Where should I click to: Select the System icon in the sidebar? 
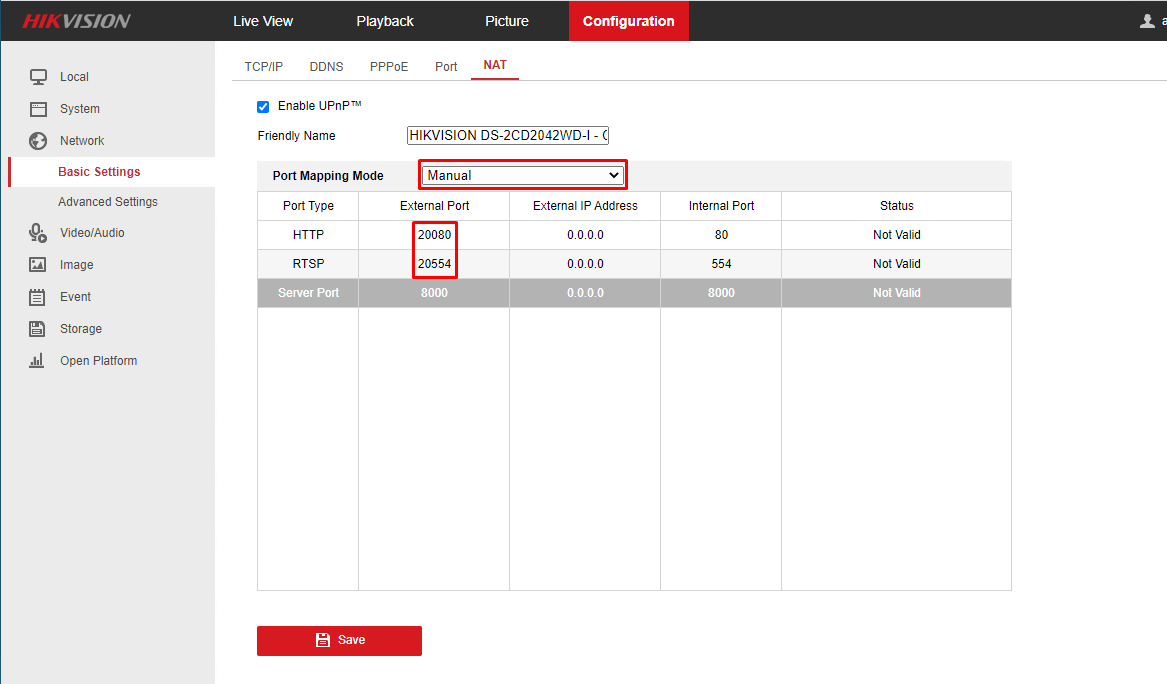(x=37, y=108)
